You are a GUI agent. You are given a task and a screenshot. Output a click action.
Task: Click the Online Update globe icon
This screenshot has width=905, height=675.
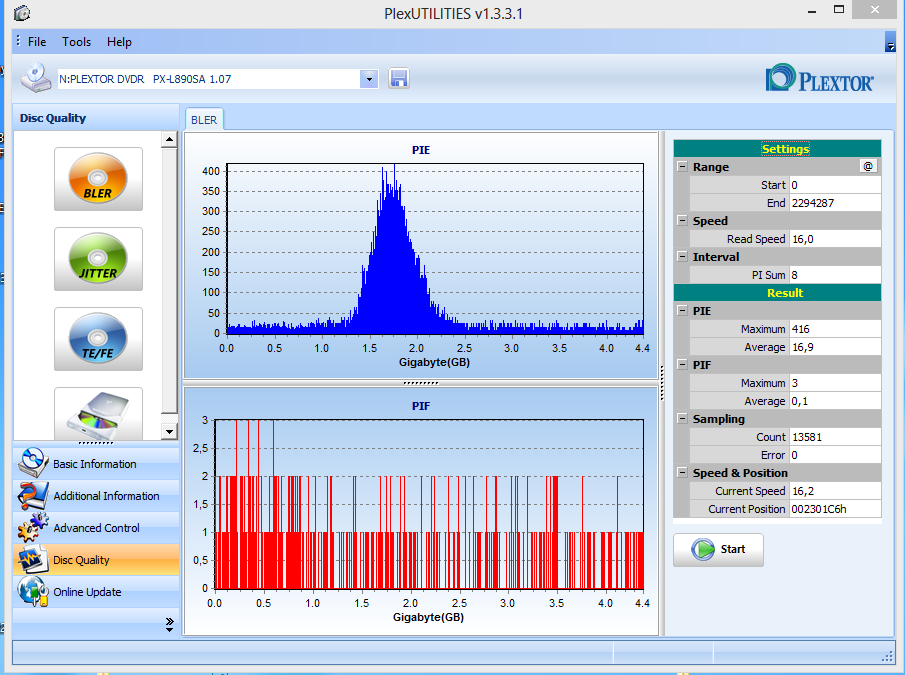33,591
